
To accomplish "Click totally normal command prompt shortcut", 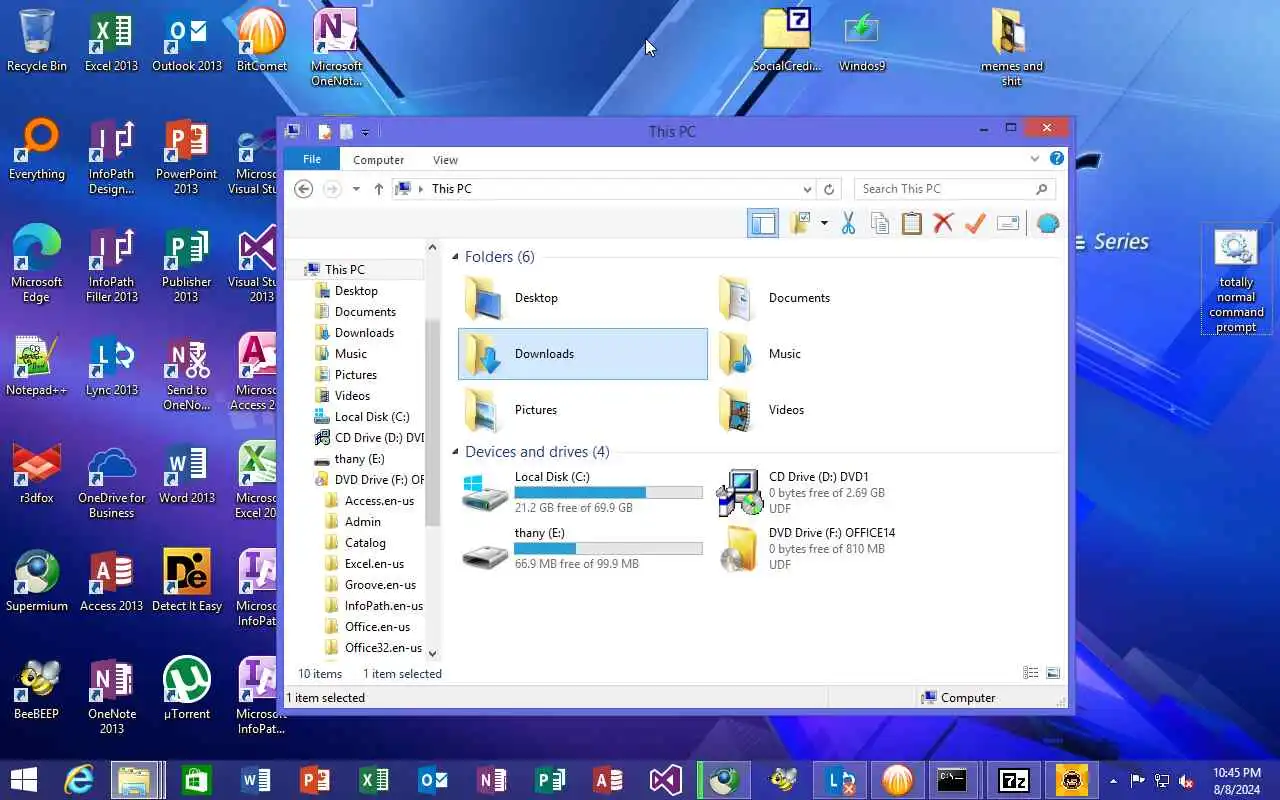I will point(1236,280).
